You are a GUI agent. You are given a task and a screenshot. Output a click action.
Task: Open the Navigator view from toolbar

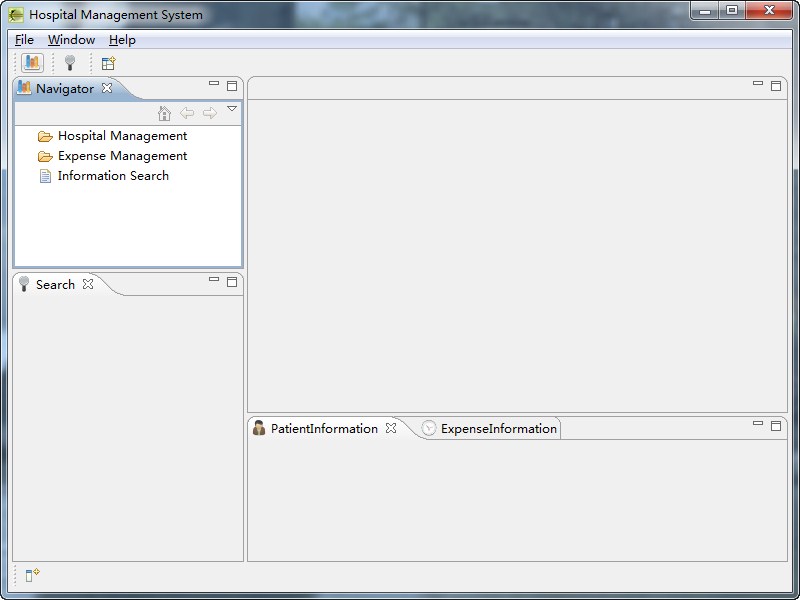32,63
